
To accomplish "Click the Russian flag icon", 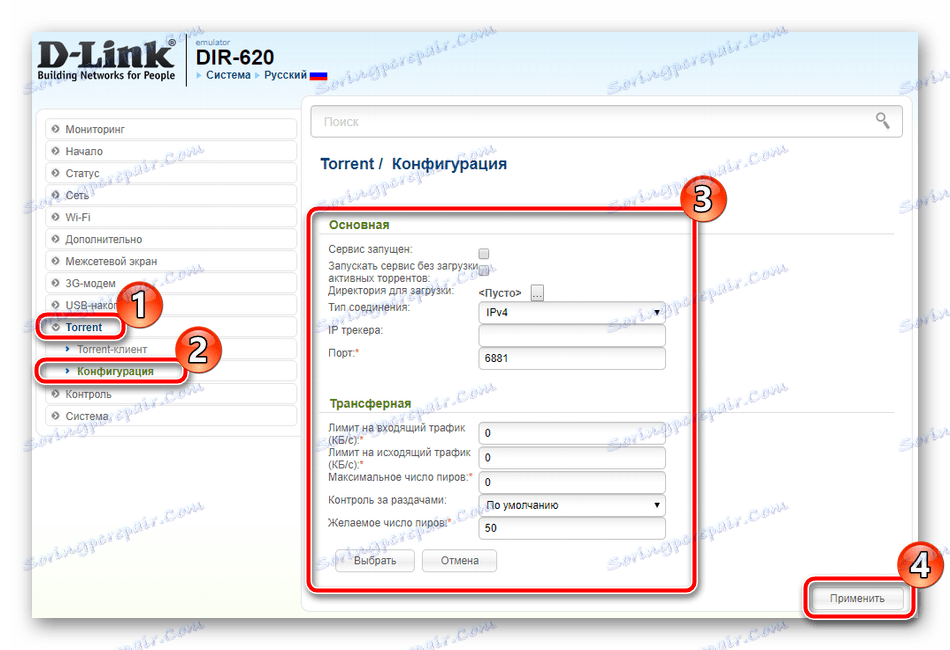I will [318, 76].
